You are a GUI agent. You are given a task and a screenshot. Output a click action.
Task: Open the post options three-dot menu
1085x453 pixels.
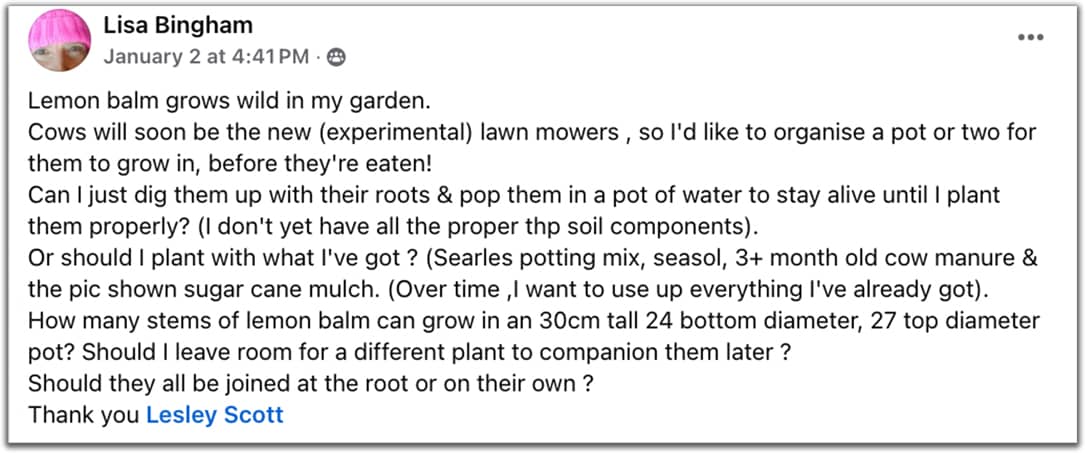click(1030, 37)
